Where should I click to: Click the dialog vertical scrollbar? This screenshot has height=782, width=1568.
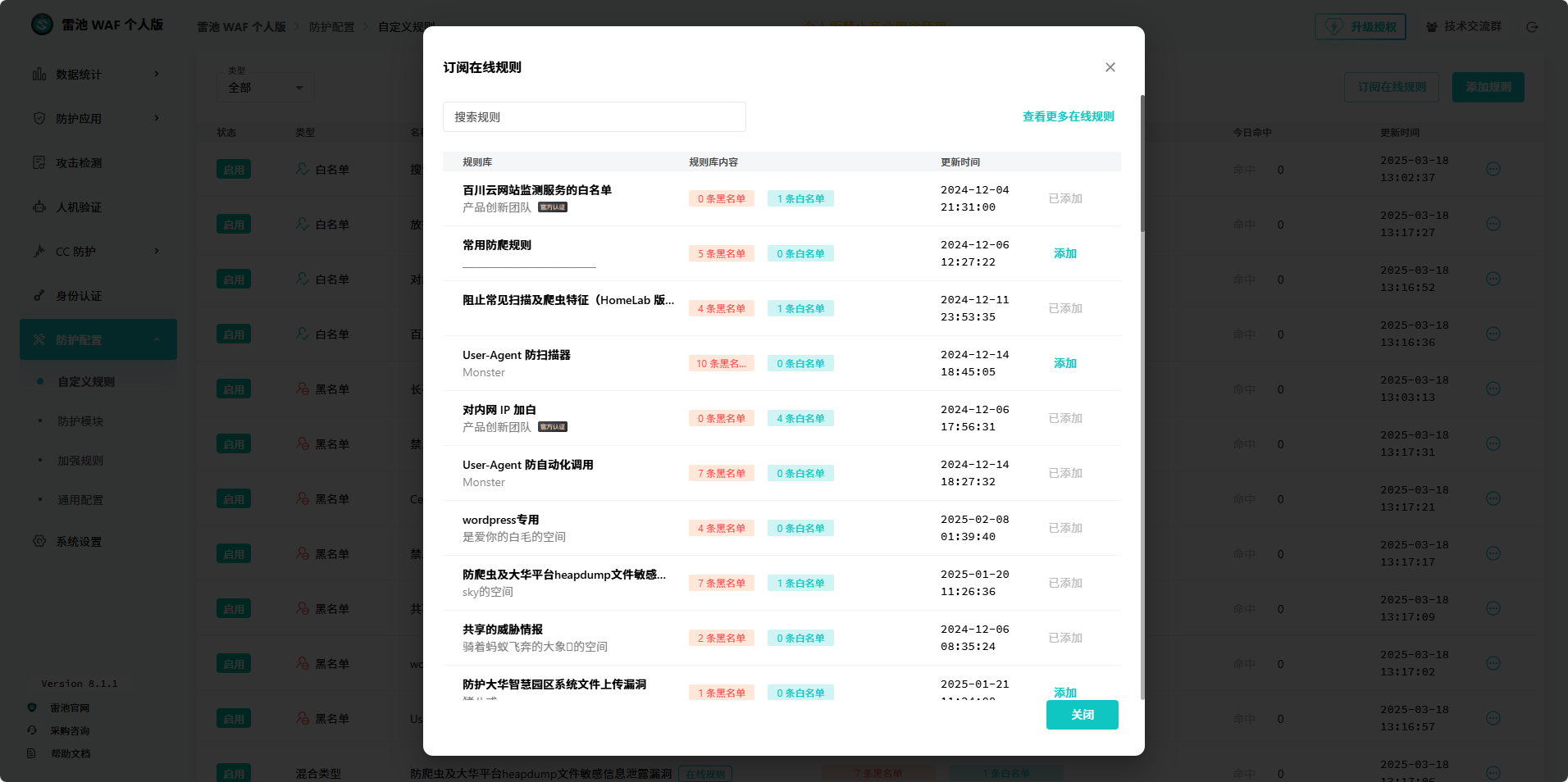pos(1142,164)
